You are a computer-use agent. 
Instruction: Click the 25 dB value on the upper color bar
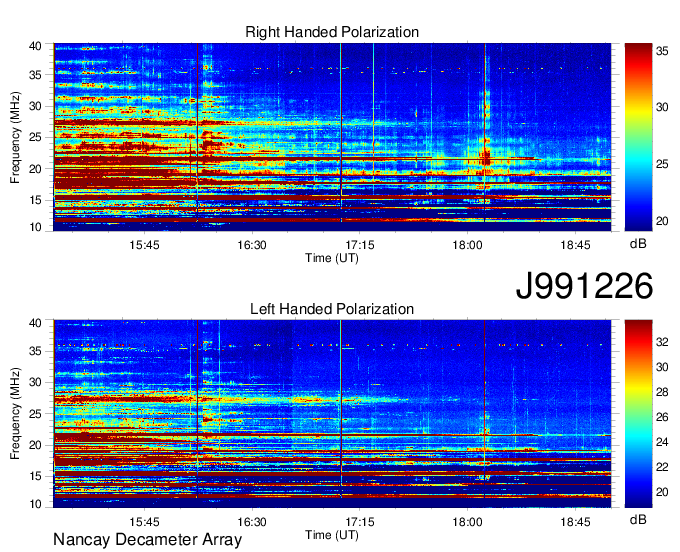point(662,164)
